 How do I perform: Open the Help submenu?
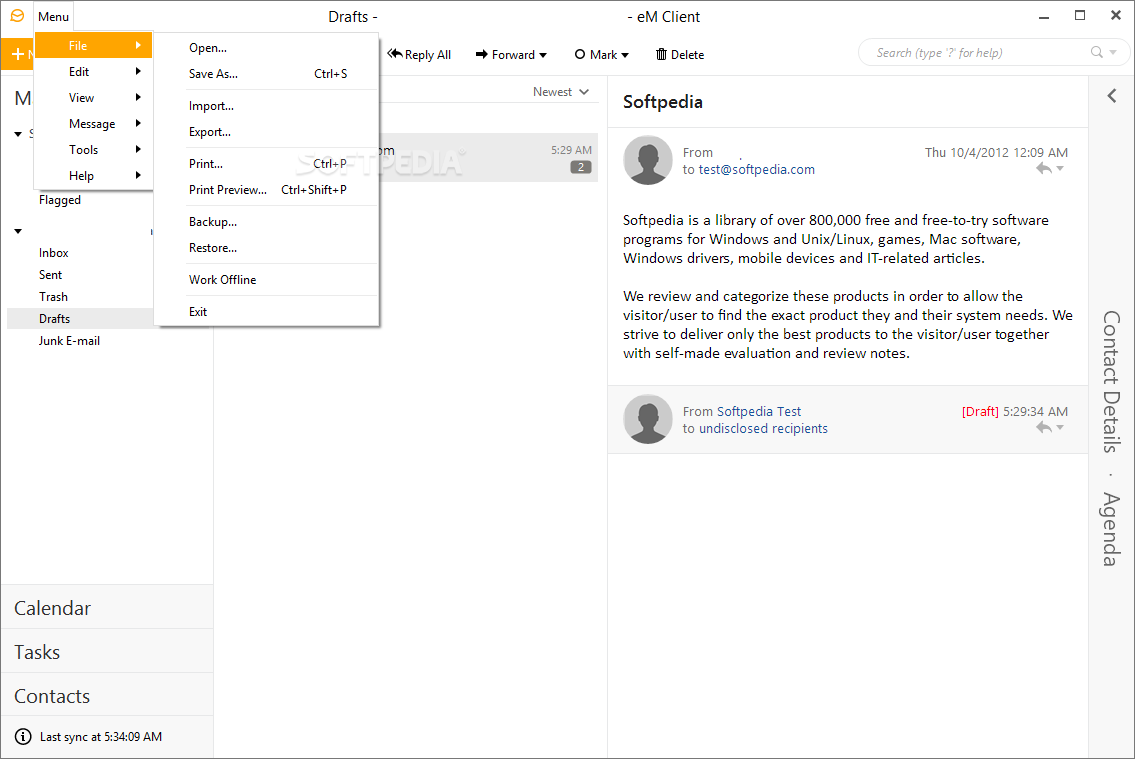[93, 176]
